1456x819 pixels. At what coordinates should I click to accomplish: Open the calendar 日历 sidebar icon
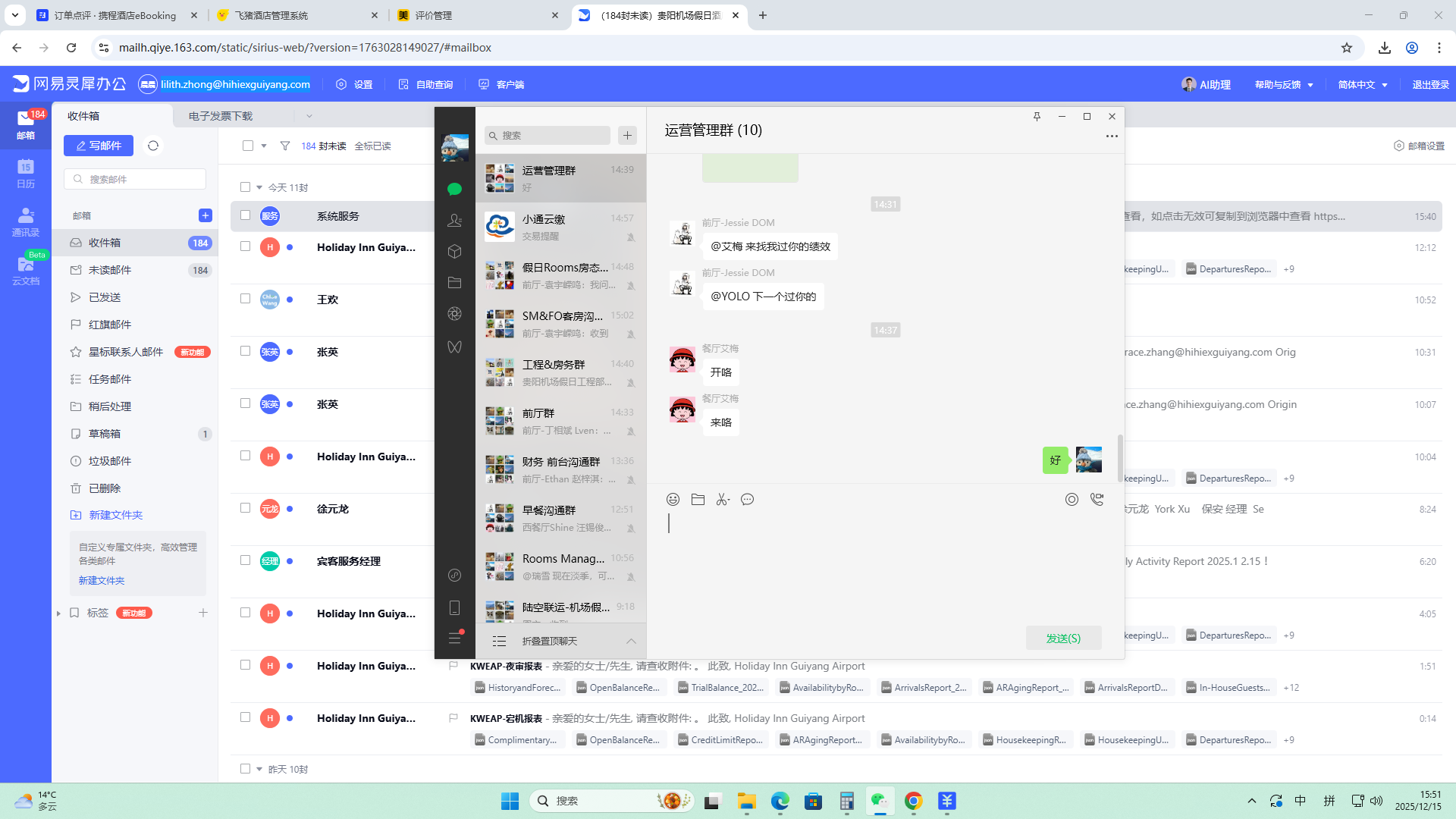pos(26,173)
